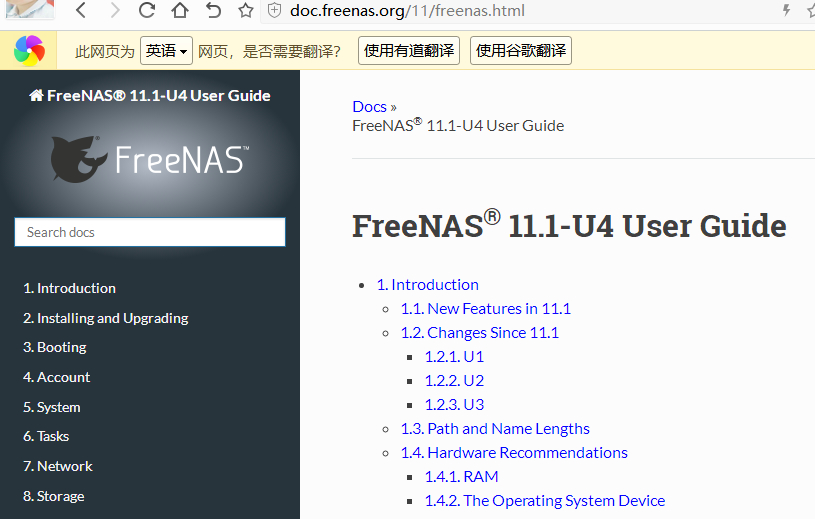Click the Docs breadcrumb link
819x519 pixels.
(x=369, y=107)
